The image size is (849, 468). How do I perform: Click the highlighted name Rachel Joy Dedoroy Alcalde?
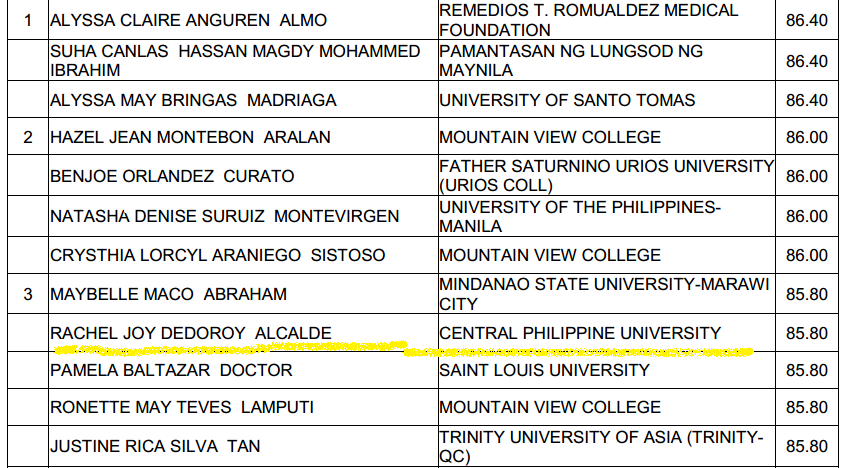[x=190, y=333]
